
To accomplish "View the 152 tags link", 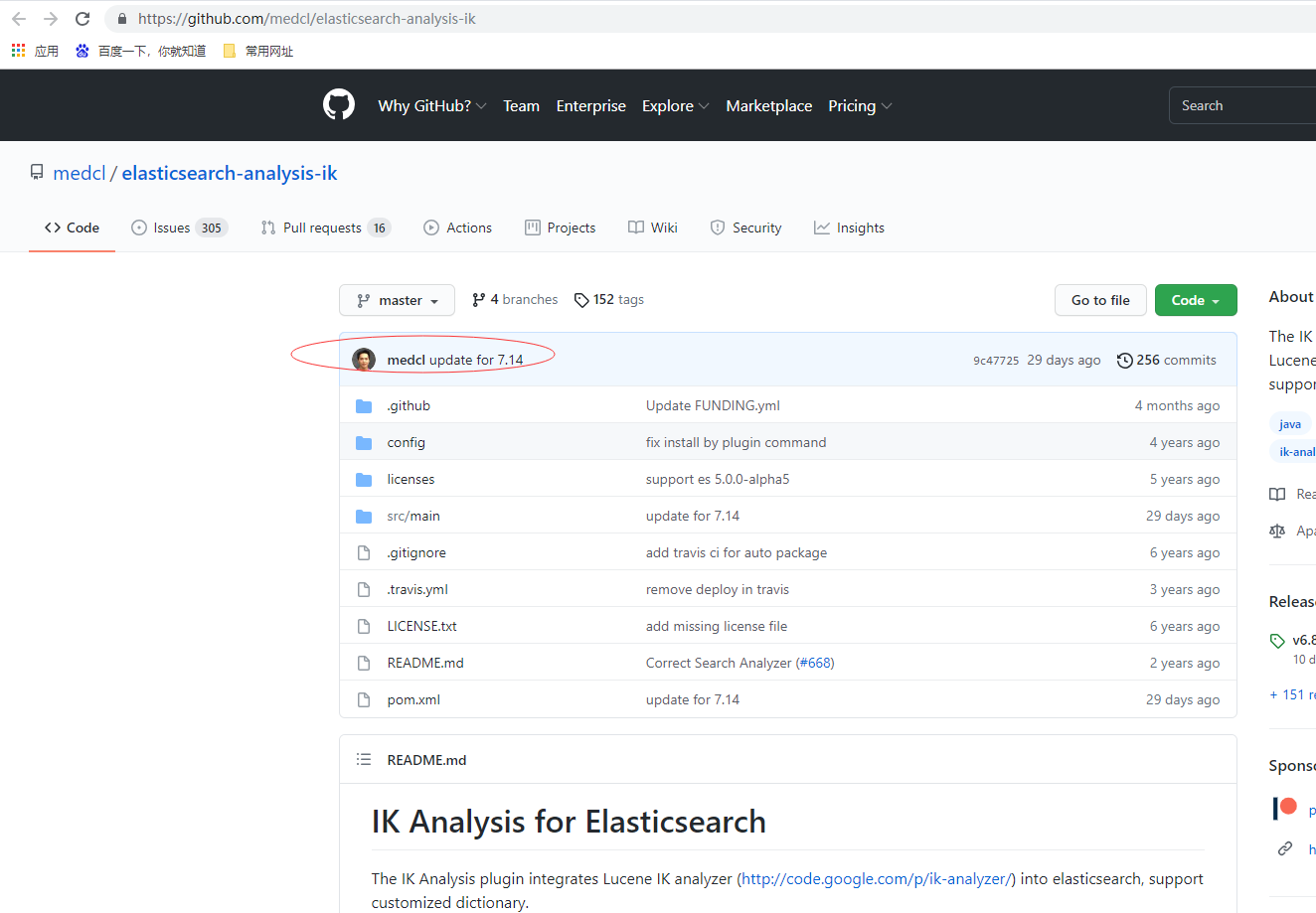I will pos(609,299).
